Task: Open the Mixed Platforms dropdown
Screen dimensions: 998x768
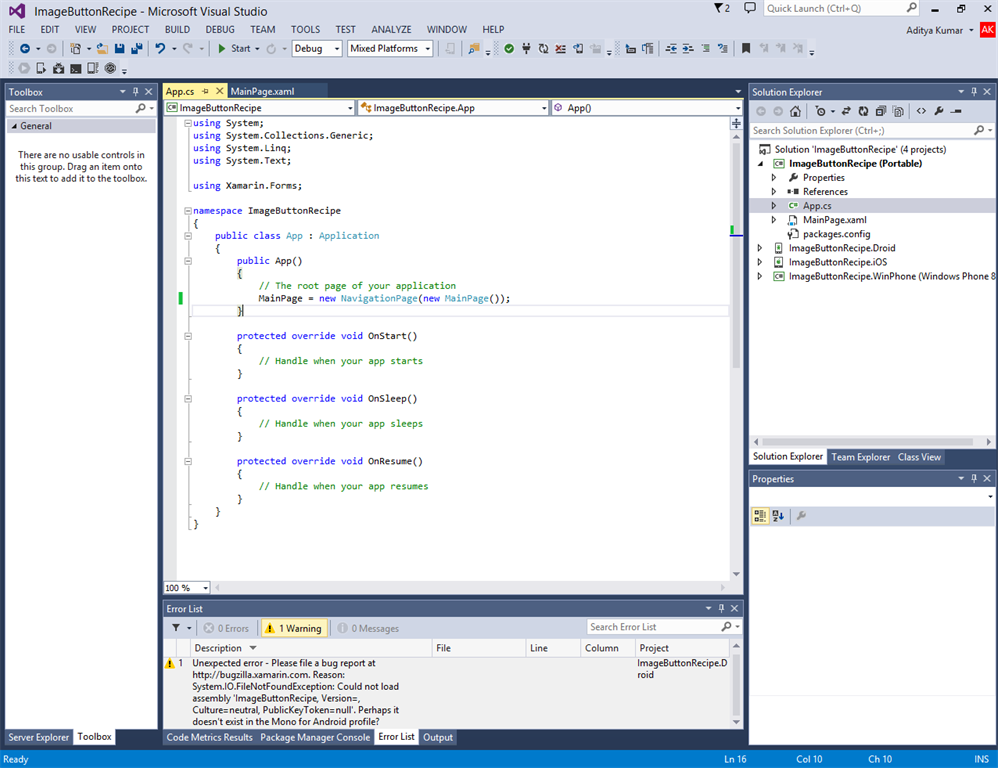Action: click(x=390, y=48)
